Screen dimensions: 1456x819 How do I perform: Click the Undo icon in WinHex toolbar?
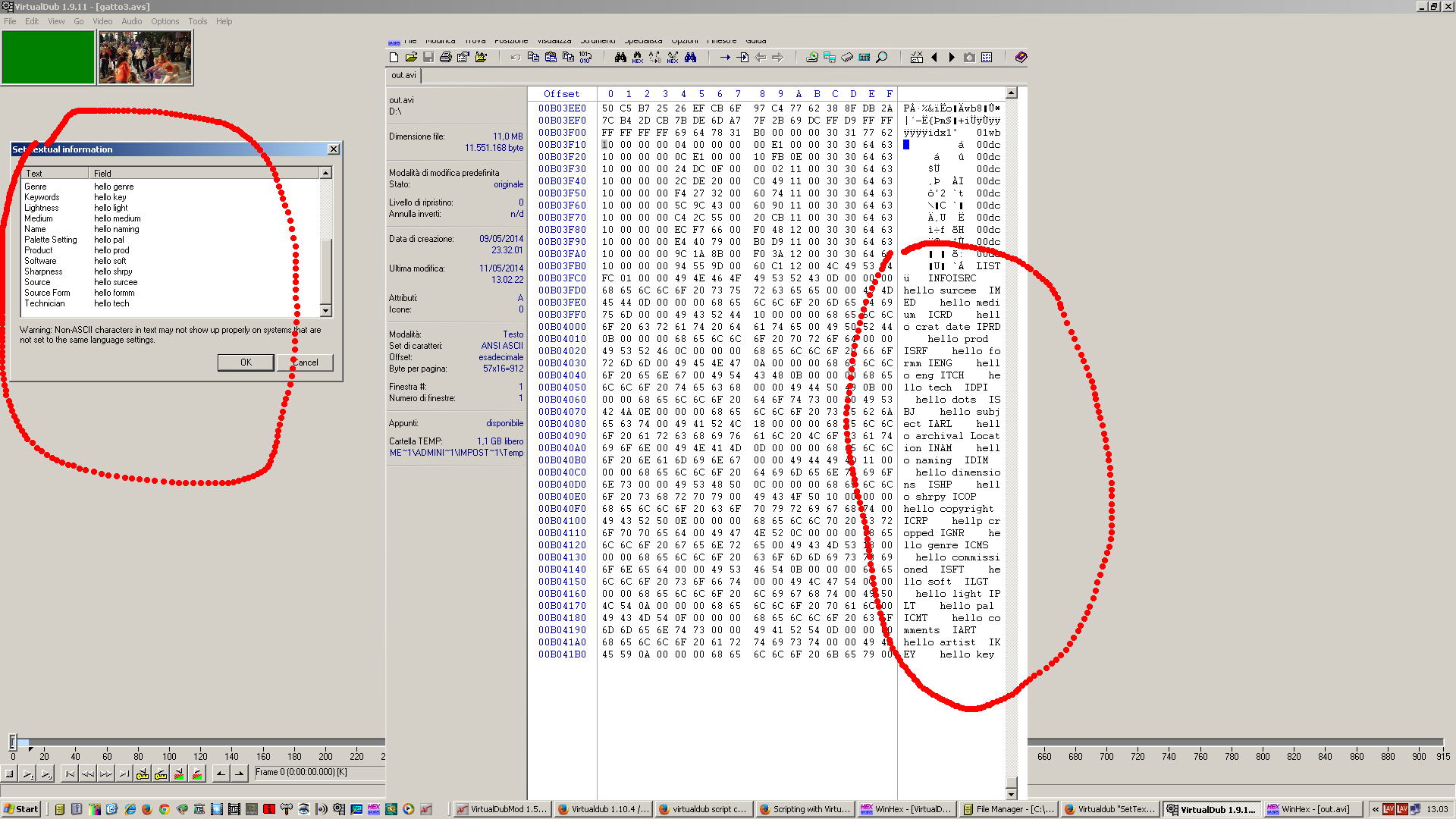[516, 57]
